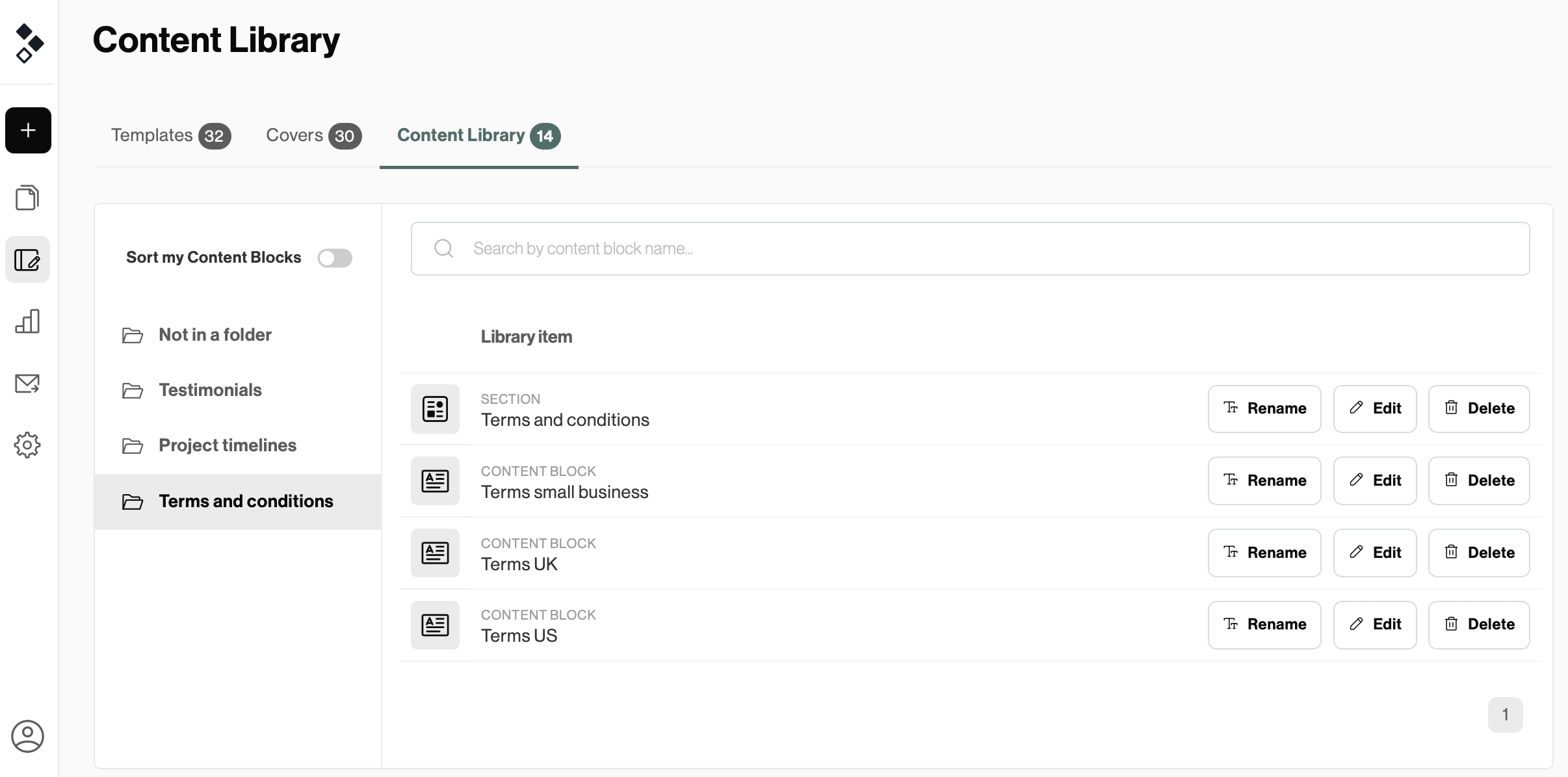The height and width of the screenshot is (777, 1568).
Task: Open the settings gear icon
Action: 27,445
